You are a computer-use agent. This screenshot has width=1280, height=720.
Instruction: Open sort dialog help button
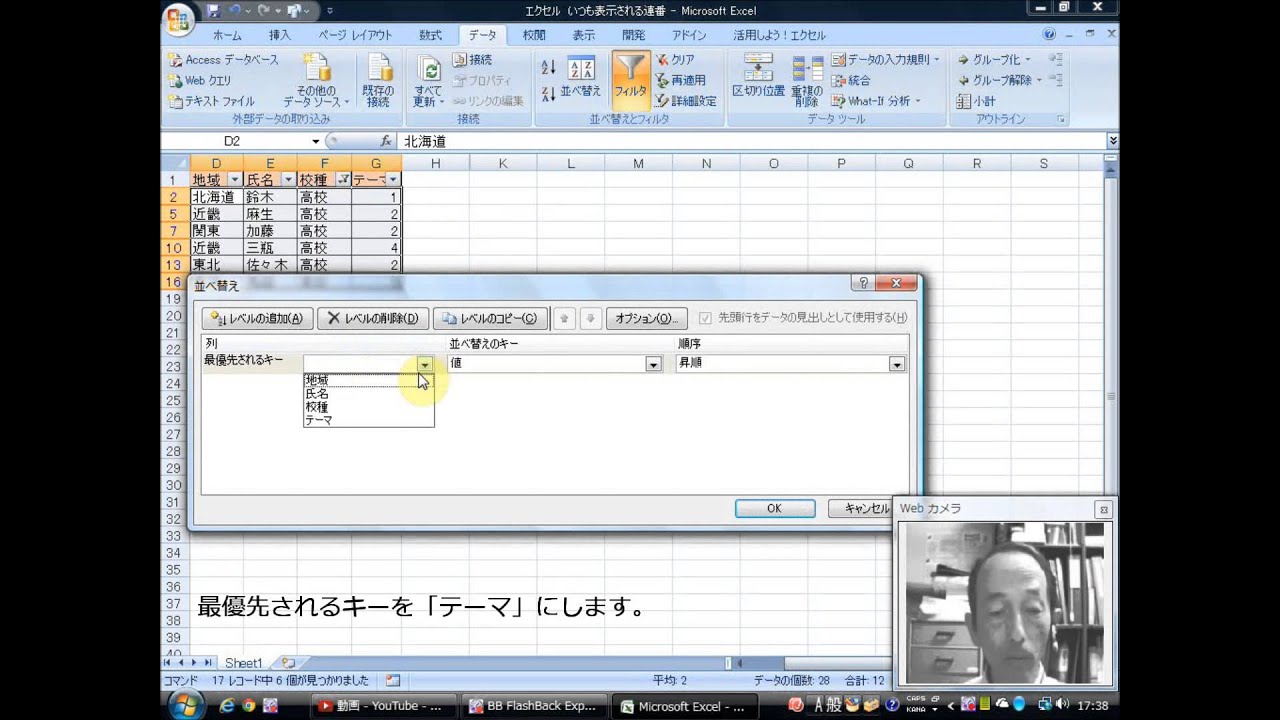(x=864, y=284)
